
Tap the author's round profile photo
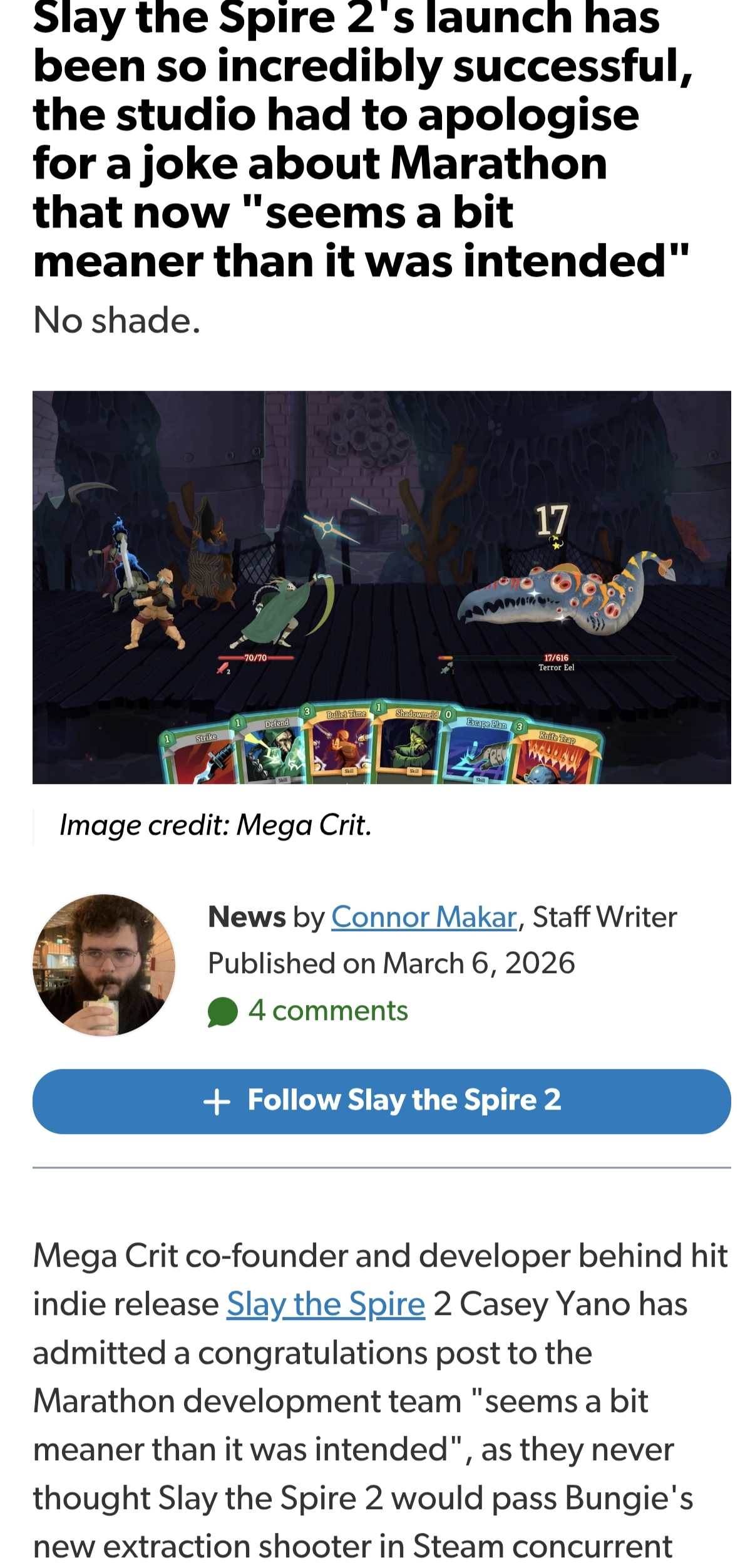pos(104,965)
